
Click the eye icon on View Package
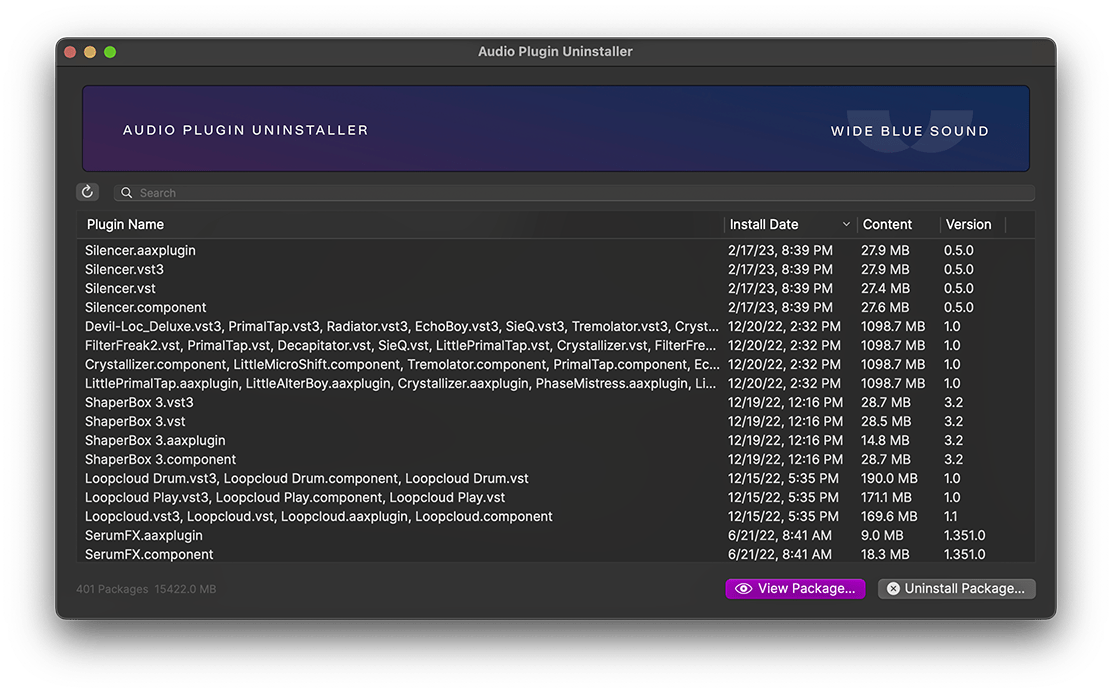(x=743, y=589)
